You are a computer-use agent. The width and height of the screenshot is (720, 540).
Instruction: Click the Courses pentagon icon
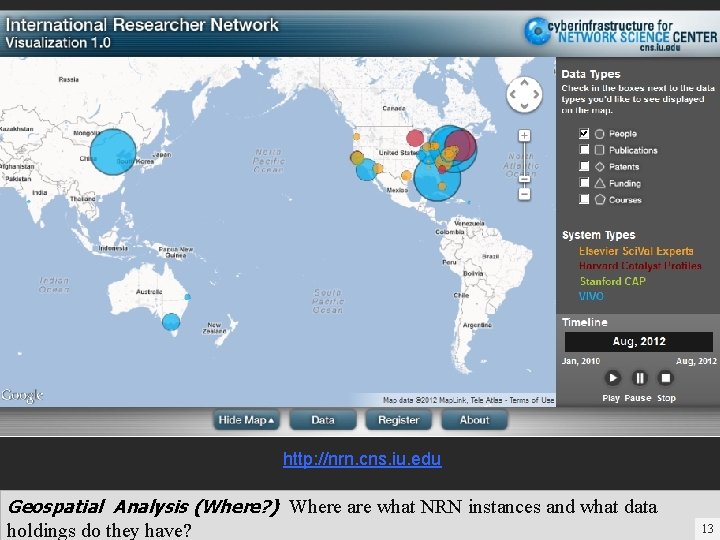click(x=599, y=200)
